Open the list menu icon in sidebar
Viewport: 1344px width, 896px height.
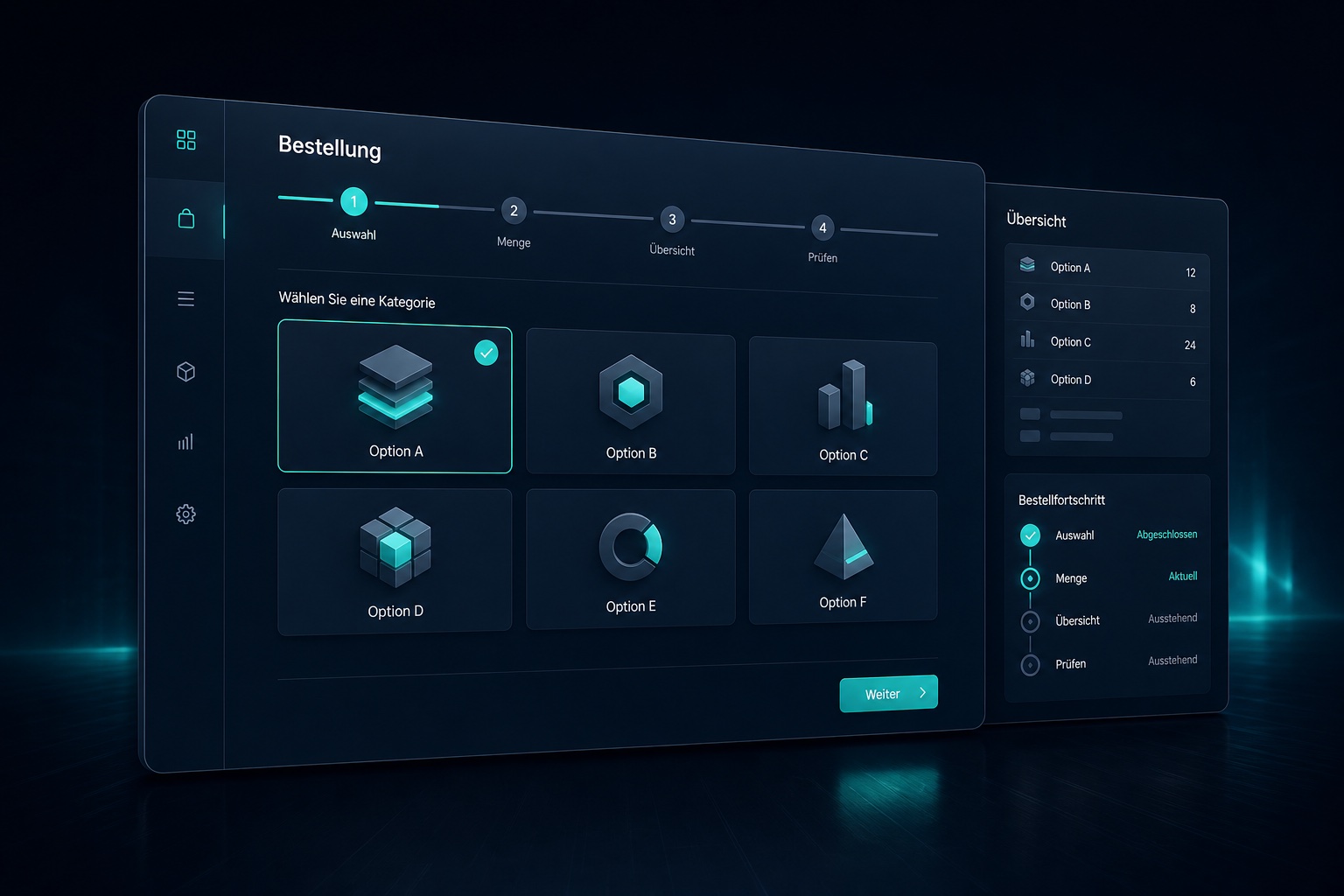pyautogui.click(x=186, y=299)
